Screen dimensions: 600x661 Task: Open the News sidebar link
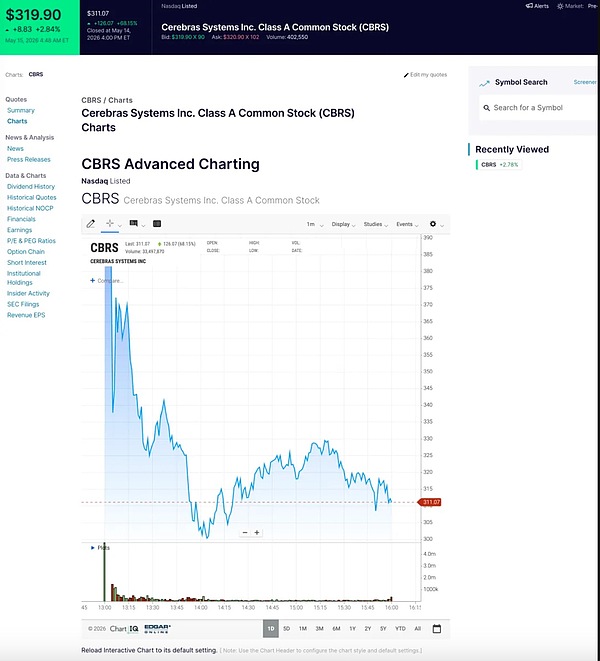click(15, 148)
